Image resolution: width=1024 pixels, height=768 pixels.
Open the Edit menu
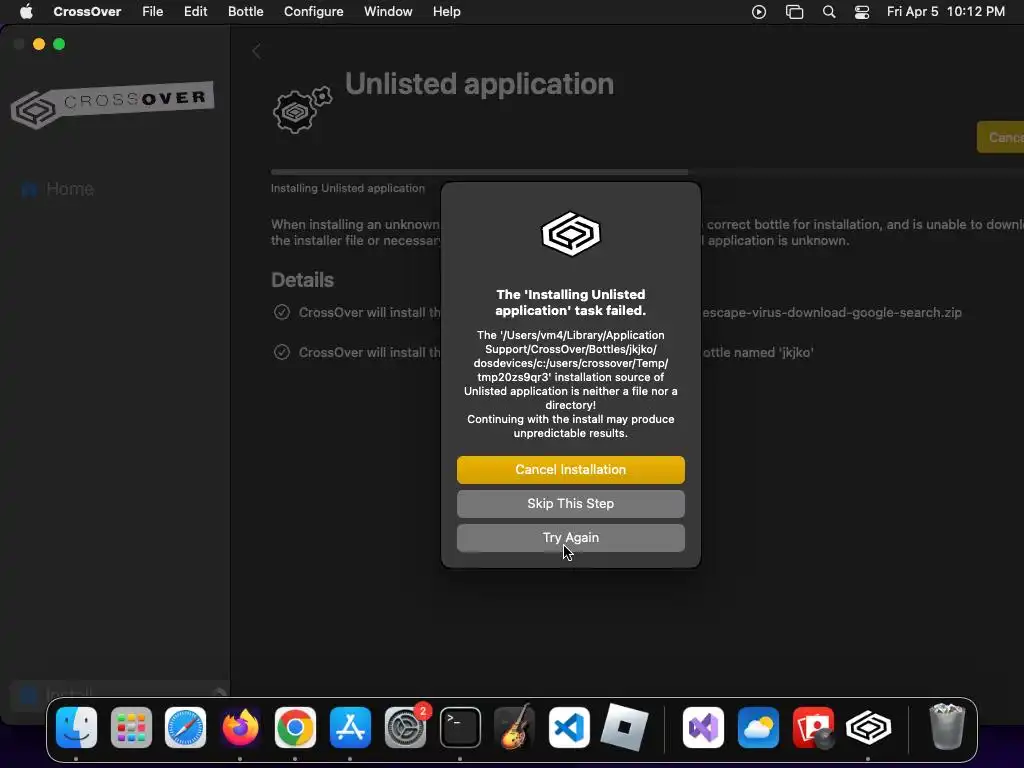[195, 11]
